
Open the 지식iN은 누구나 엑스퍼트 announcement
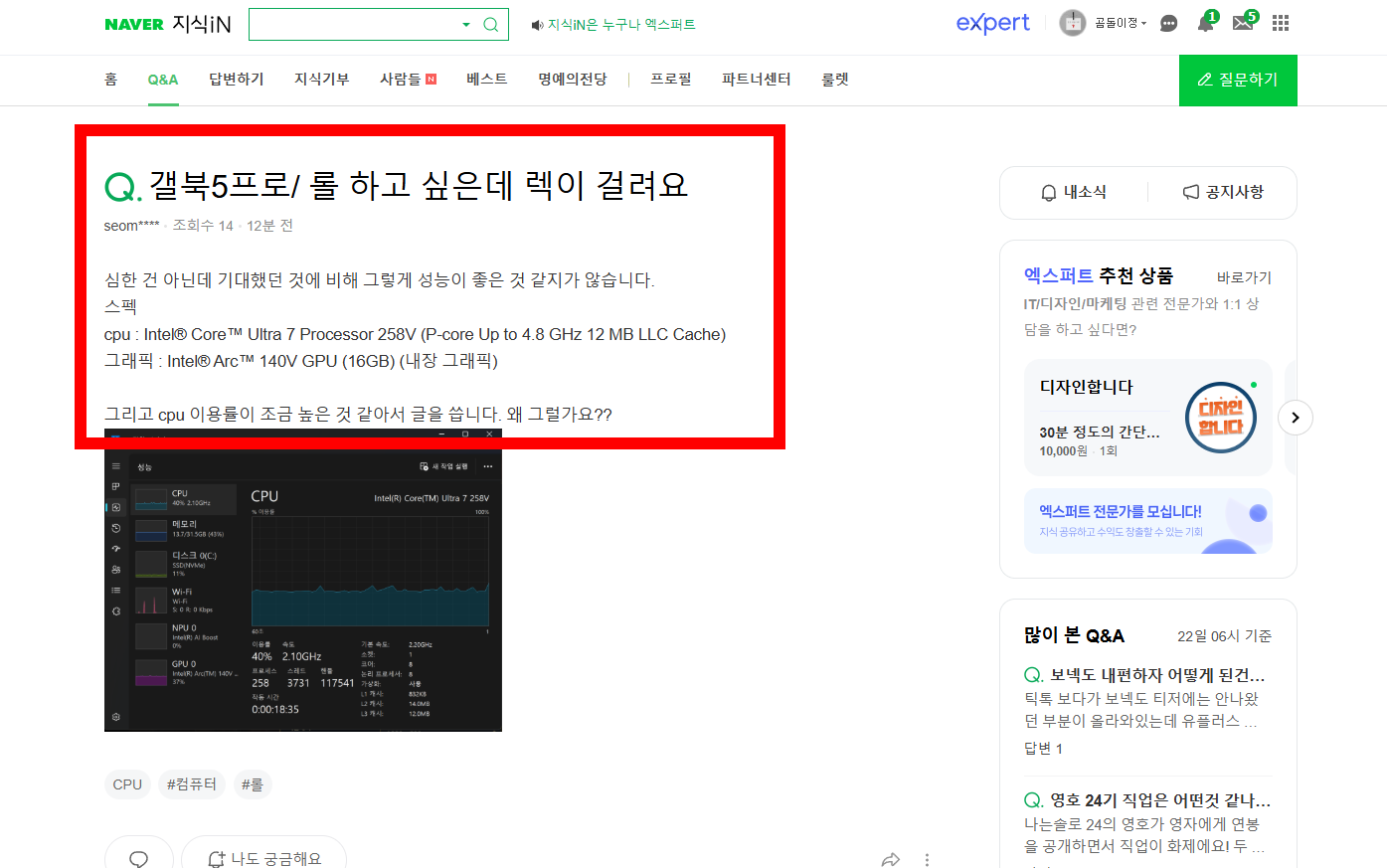[x=613, y=25]
